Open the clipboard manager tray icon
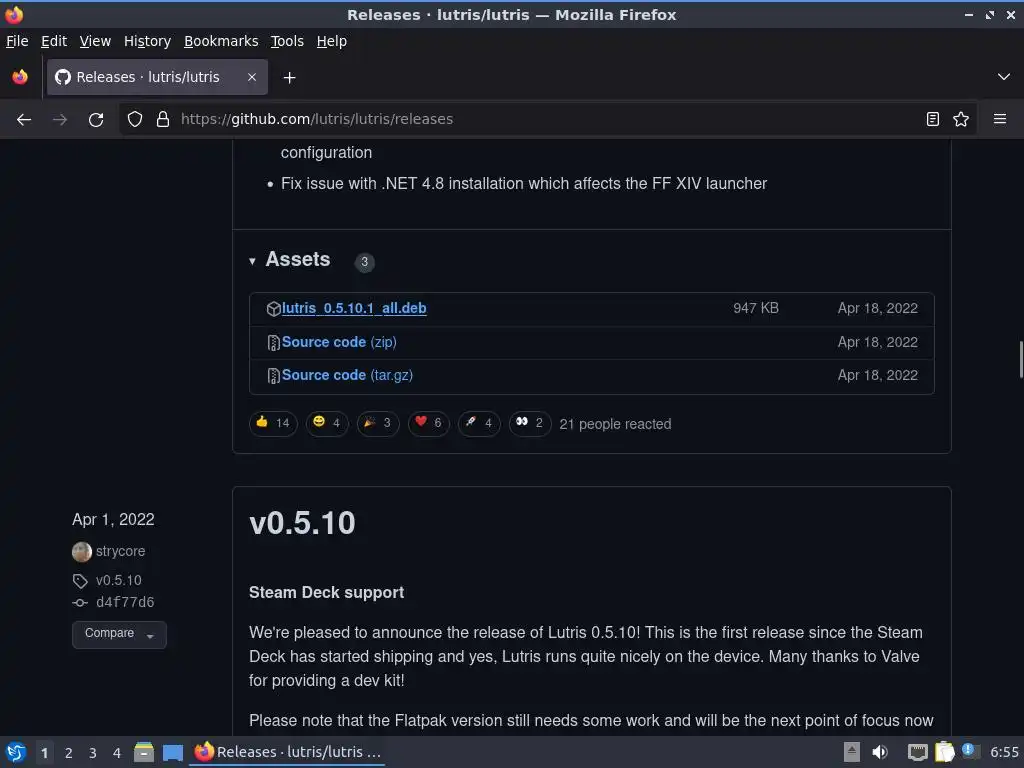 click(944, 752)
